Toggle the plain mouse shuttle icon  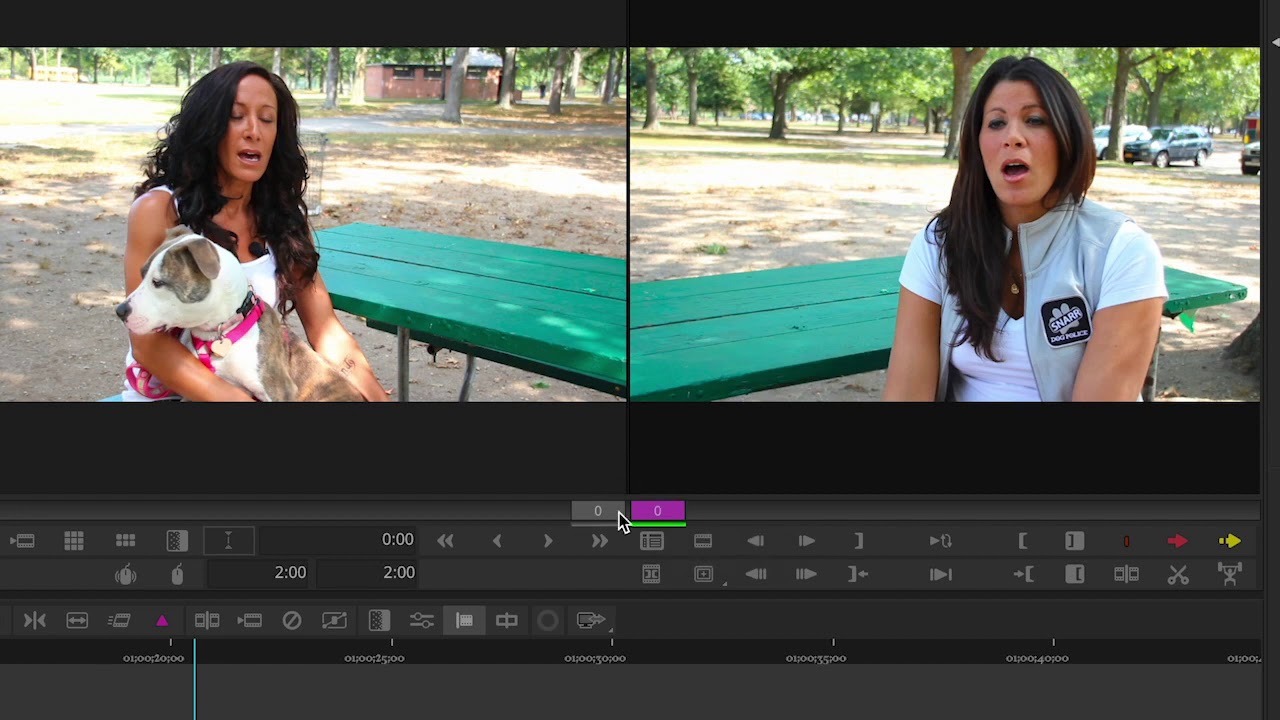coord(177,574)
